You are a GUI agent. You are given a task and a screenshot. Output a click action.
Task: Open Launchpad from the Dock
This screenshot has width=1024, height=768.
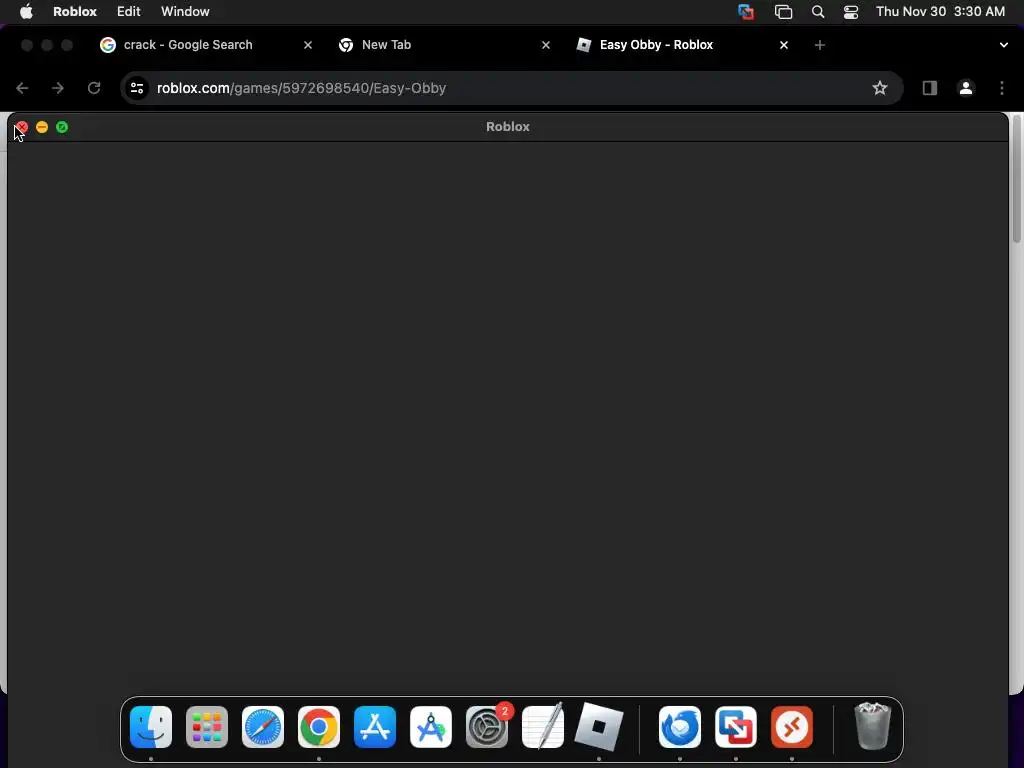[x=207, y=727]
